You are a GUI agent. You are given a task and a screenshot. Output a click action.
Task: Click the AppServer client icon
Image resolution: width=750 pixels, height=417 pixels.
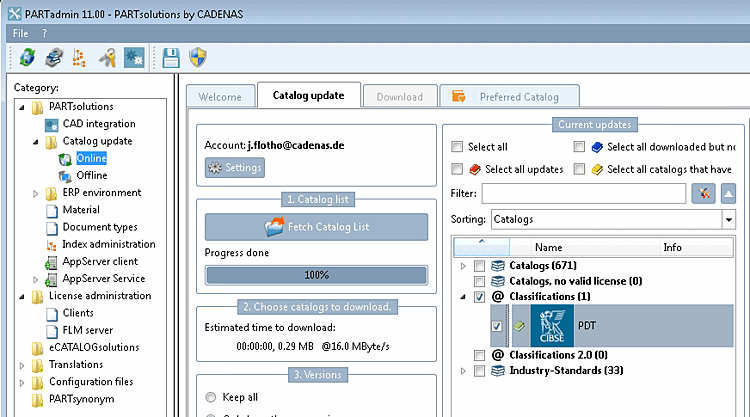point(51,263)
